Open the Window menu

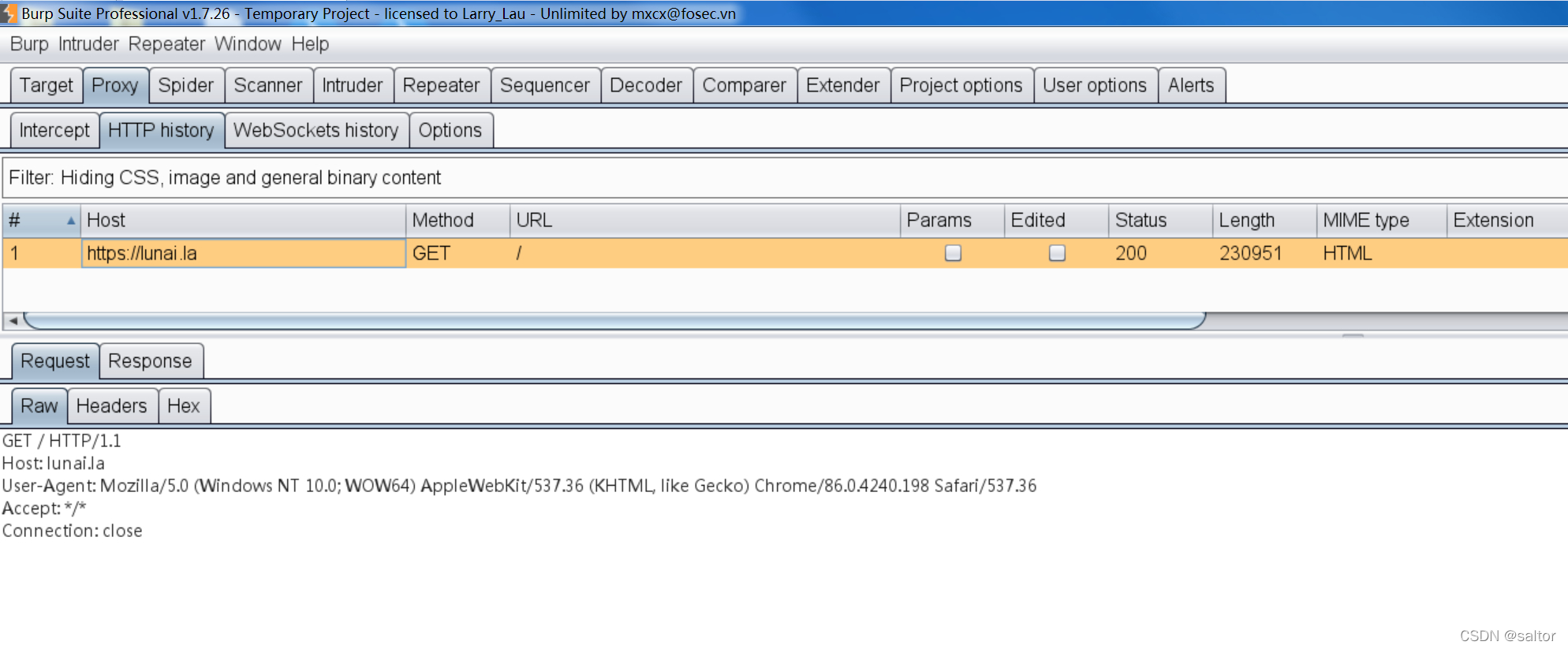(x=248, y=44)
